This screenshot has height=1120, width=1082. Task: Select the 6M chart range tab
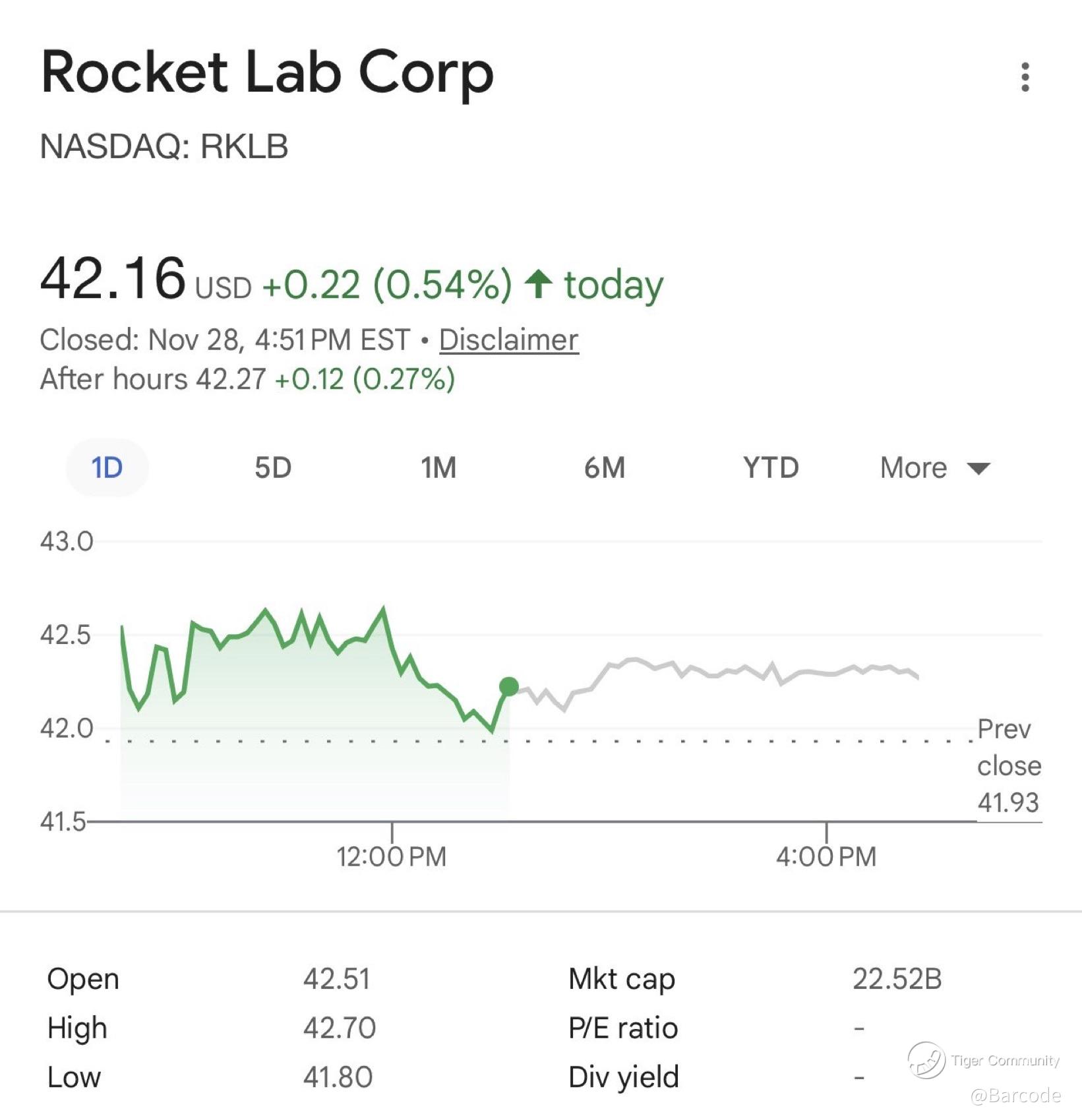[x=605, y=468]
